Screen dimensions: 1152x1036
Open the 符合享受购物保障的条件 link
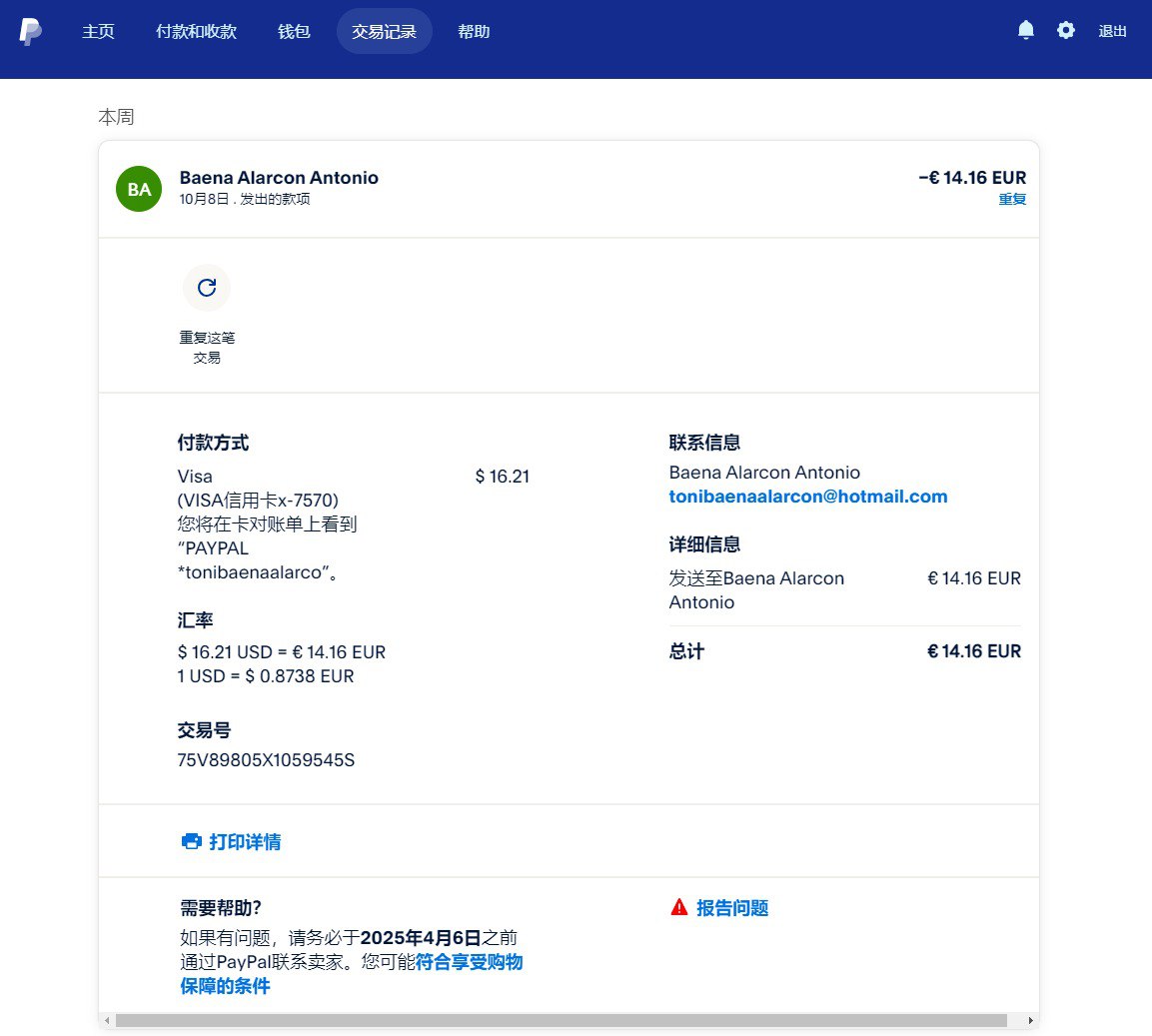coord(351,973)
